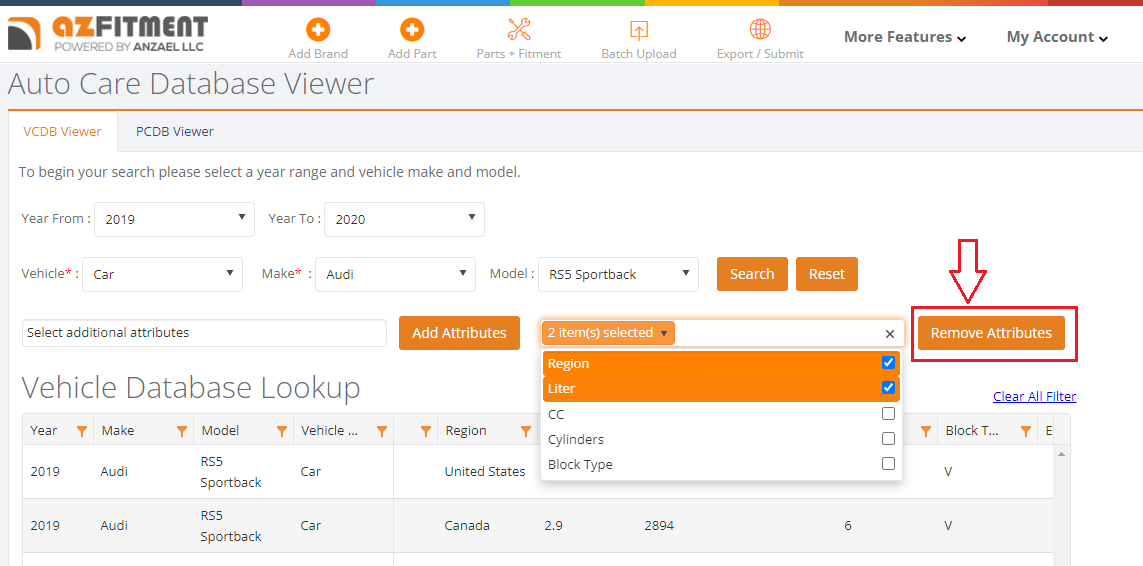Filter the Model column
This screenshot has width=1143, height=566.
(x=282, y=431)
